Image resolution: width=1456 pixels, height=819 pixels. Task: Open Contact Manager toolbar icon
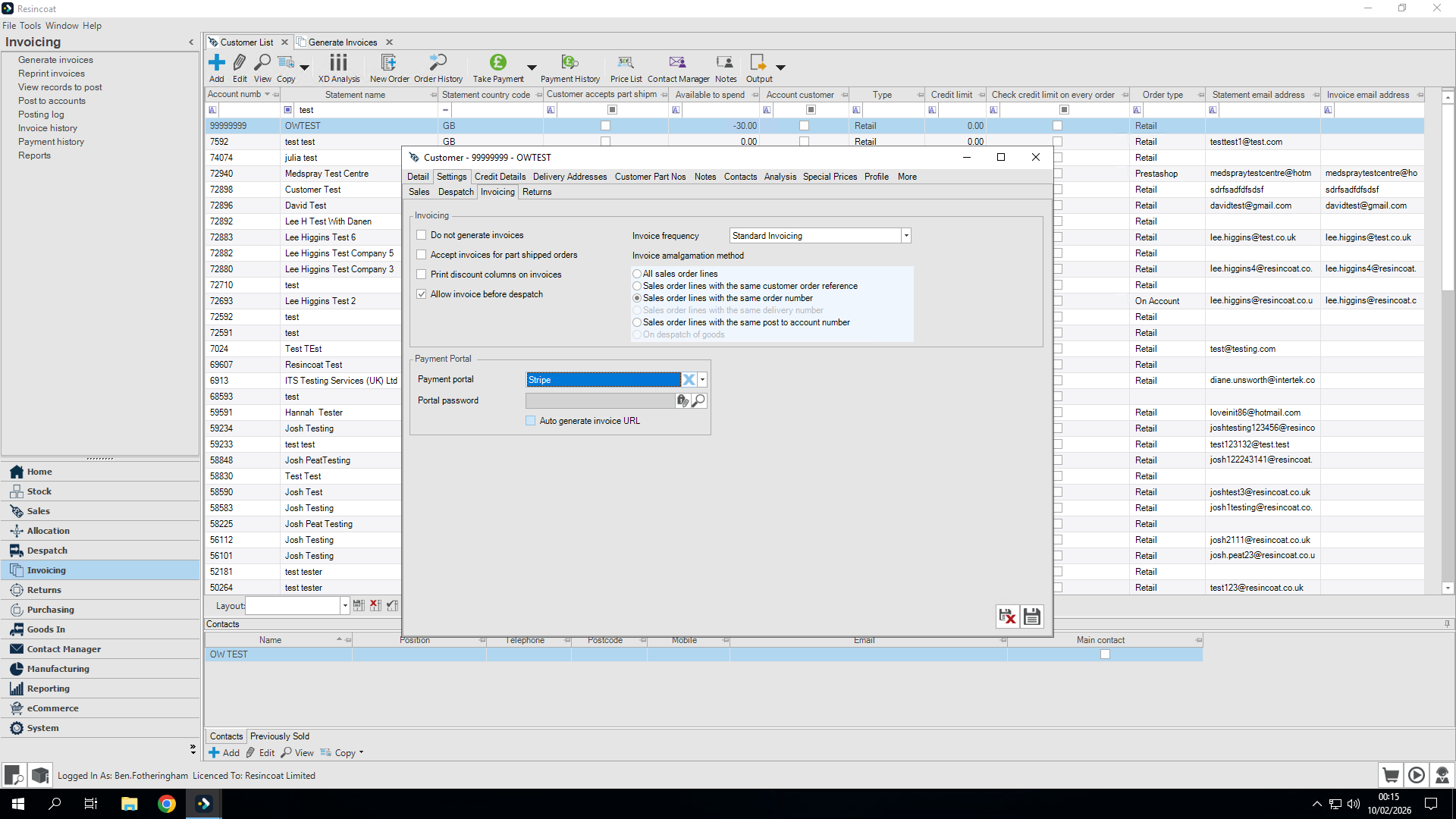677,63
